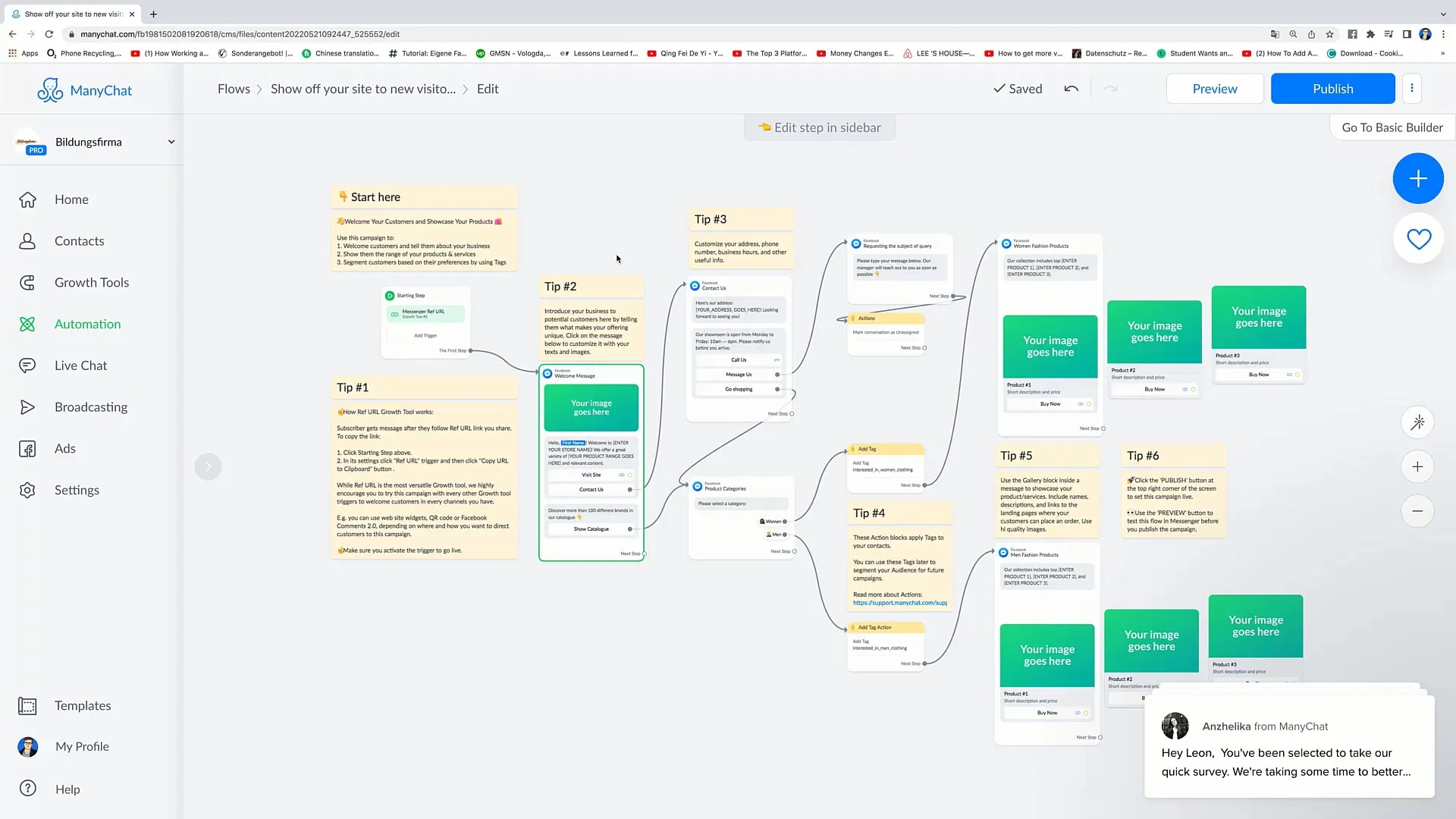Screen dimensions: 1456x819
Task: Open the support.manychat.com link in Tip #4
Action: 900,603
